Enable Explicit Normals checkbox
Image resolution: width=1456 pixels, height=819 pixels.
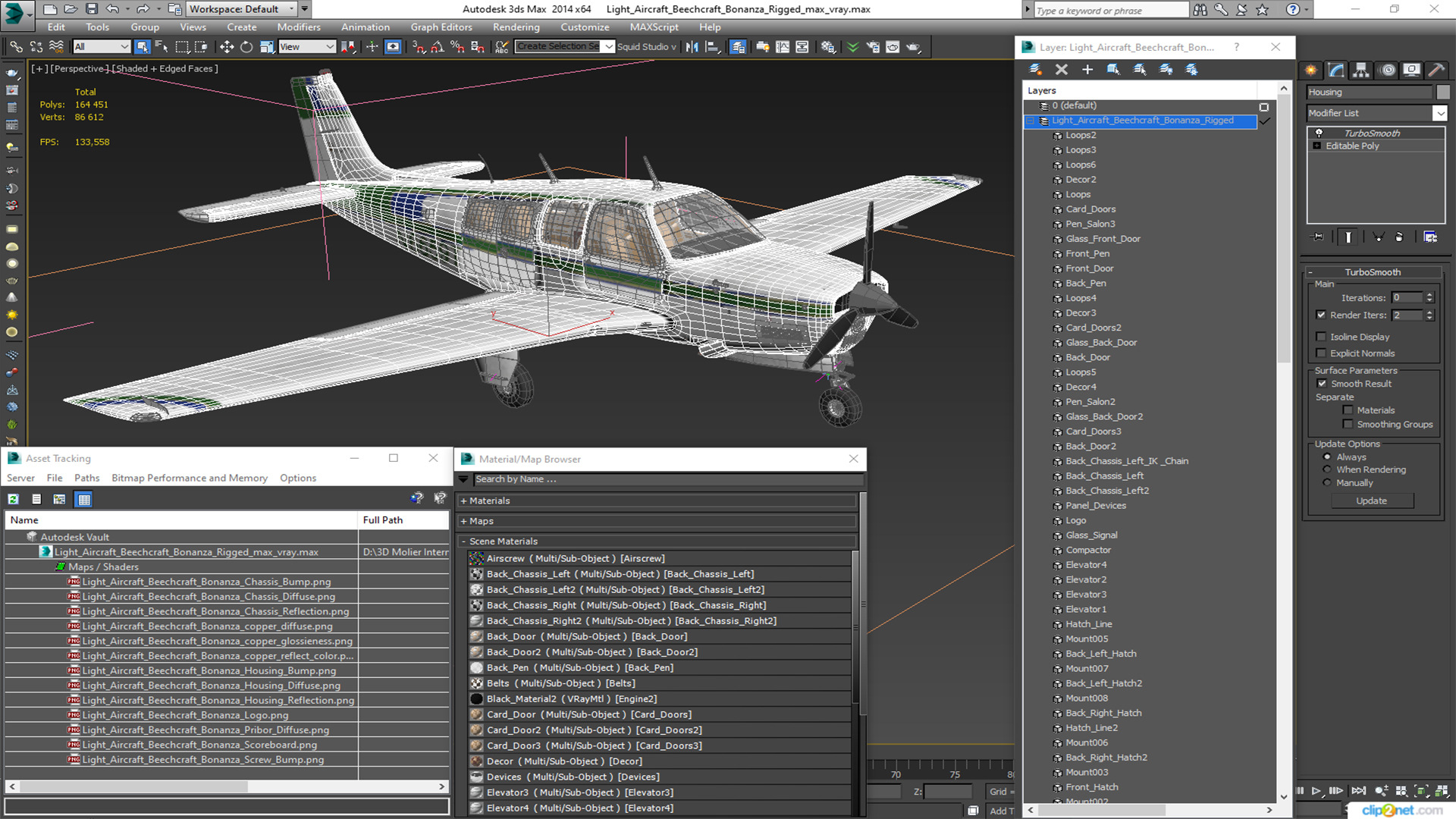[1321, 353]
